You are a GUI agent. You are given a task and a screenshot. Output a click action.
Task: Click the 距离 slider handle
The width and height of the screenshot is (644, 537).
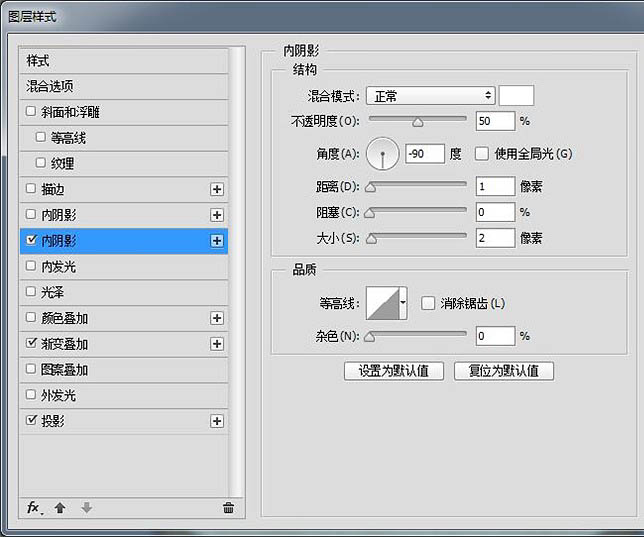pyautogui.click(x=370, y=188)
